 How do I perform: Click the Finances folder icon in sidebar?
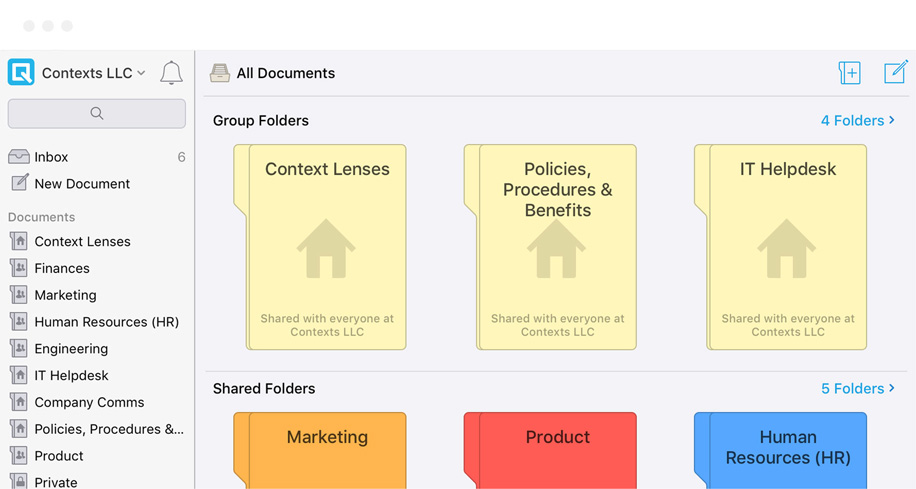coord(19,268)
